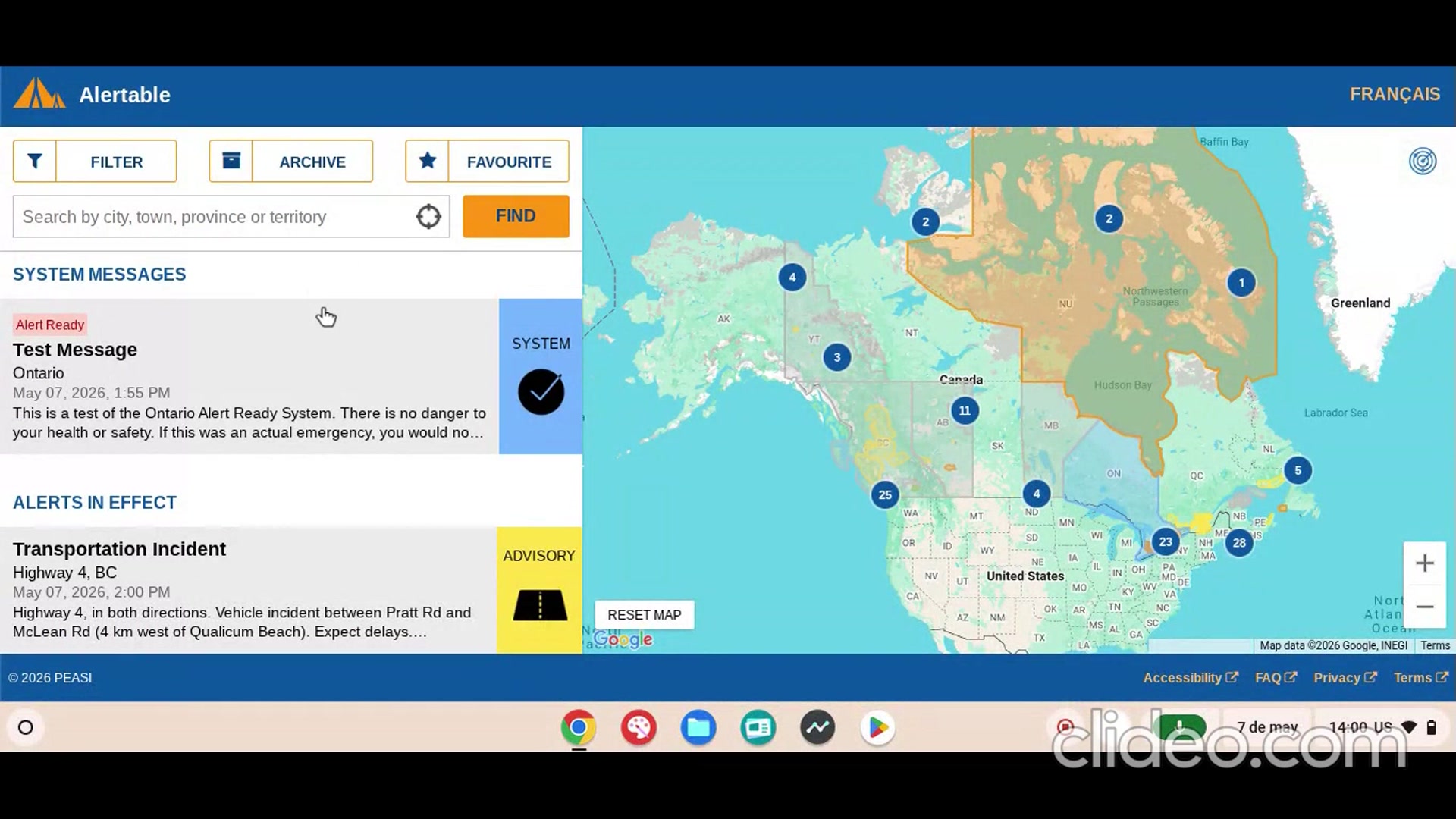
Task: Open Play Store from the shelf
Action: pos(878,728)
